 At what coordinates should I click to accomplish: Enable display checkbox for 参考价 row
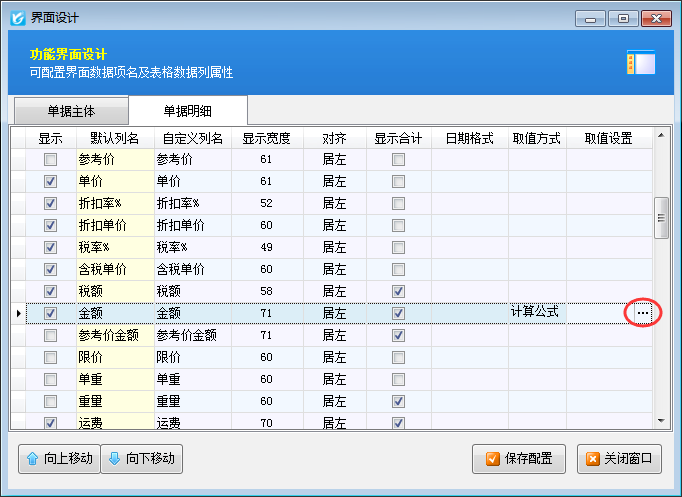point(50,160)
